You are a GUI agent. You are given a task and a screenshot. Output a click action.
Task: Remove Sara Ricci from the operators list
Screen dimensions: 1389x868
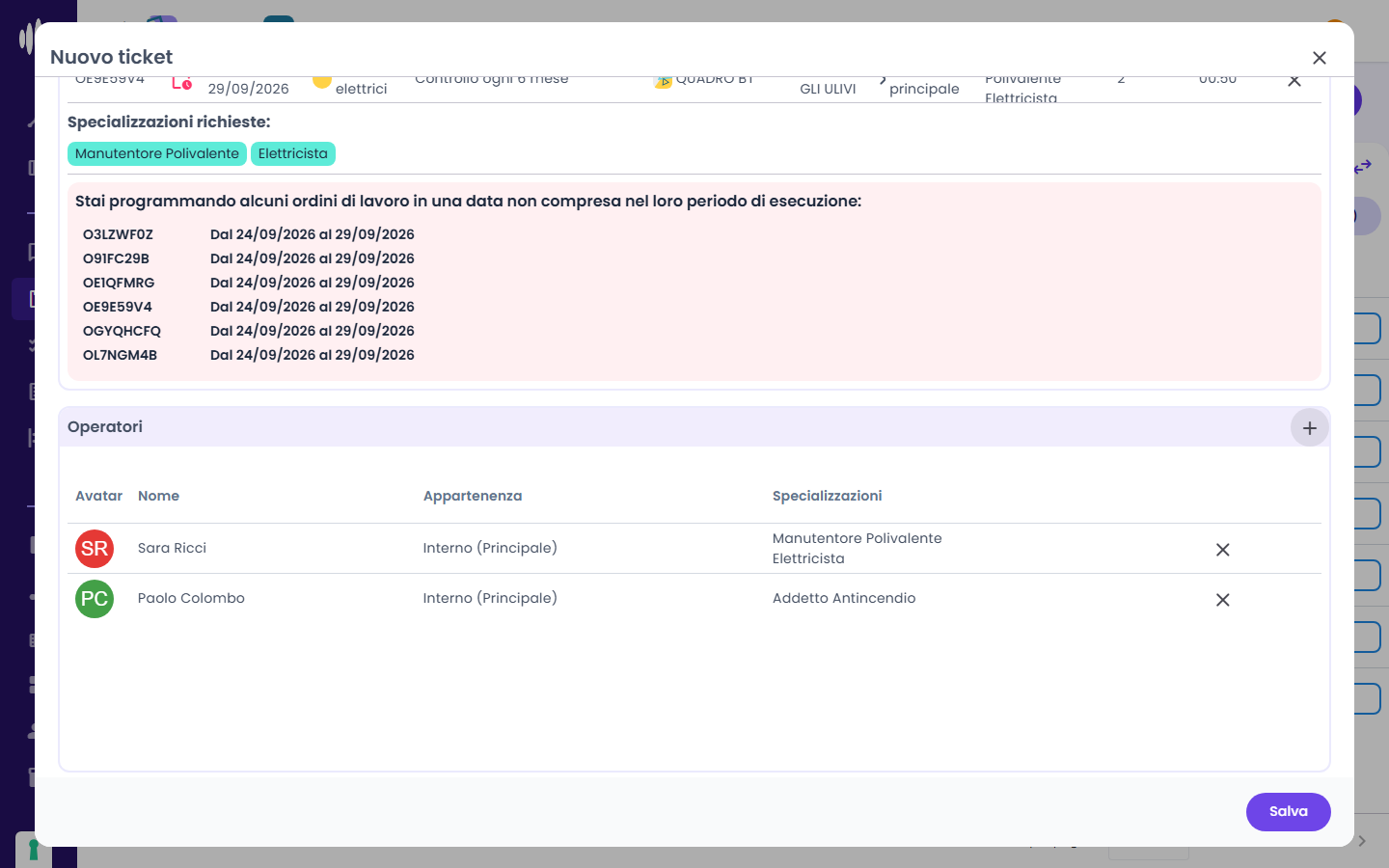tap(1222, 550)
